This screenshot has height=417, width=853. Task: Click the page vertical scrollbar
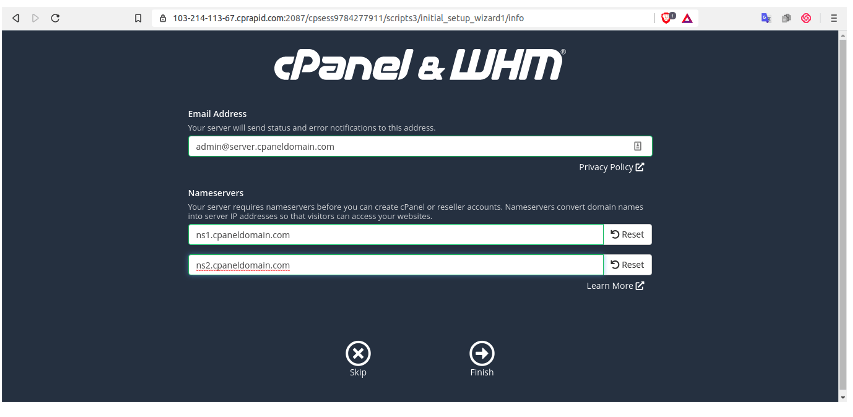tap(843, 216)
